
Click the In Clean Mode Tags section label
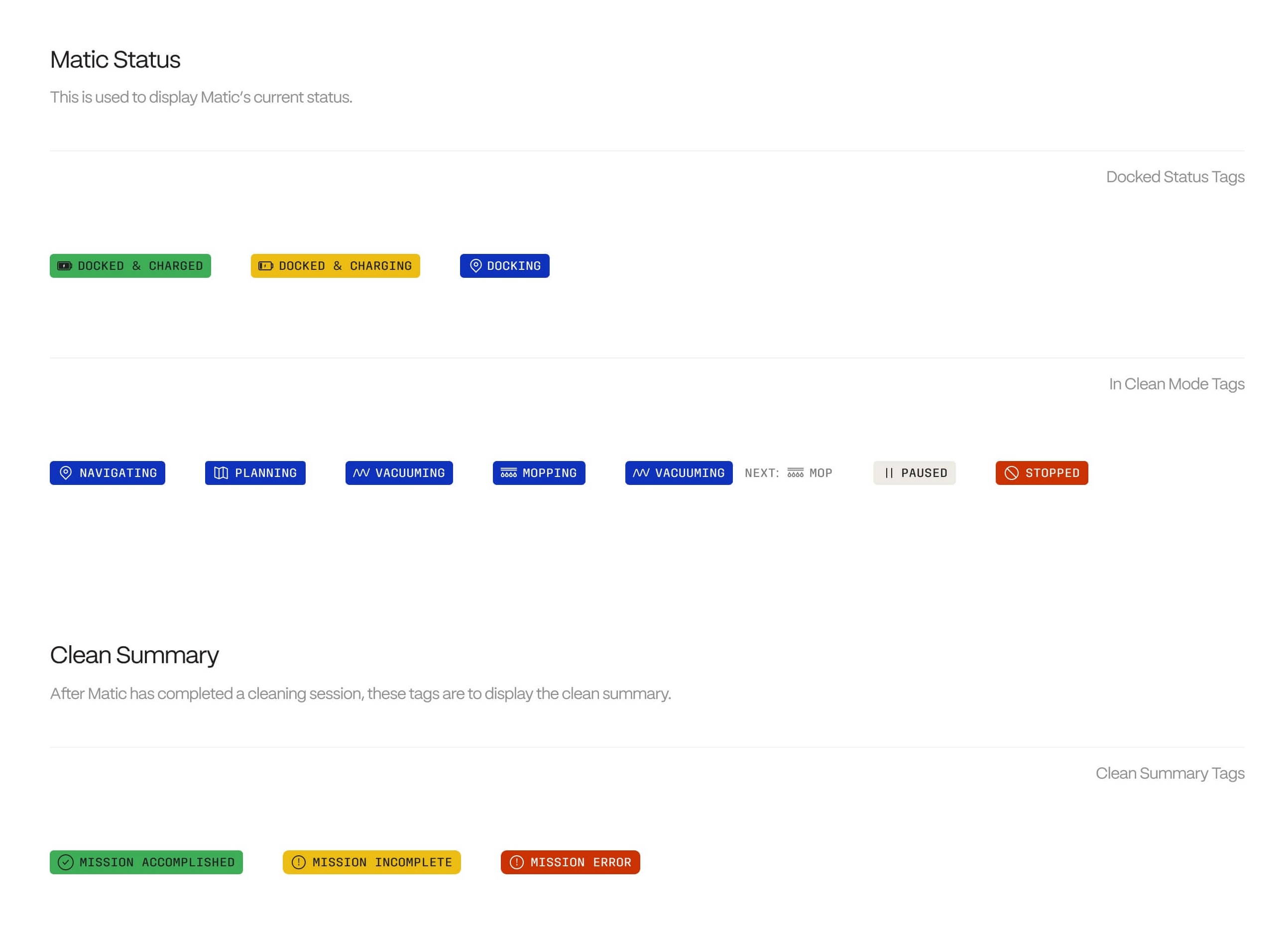coord(1176,384)
